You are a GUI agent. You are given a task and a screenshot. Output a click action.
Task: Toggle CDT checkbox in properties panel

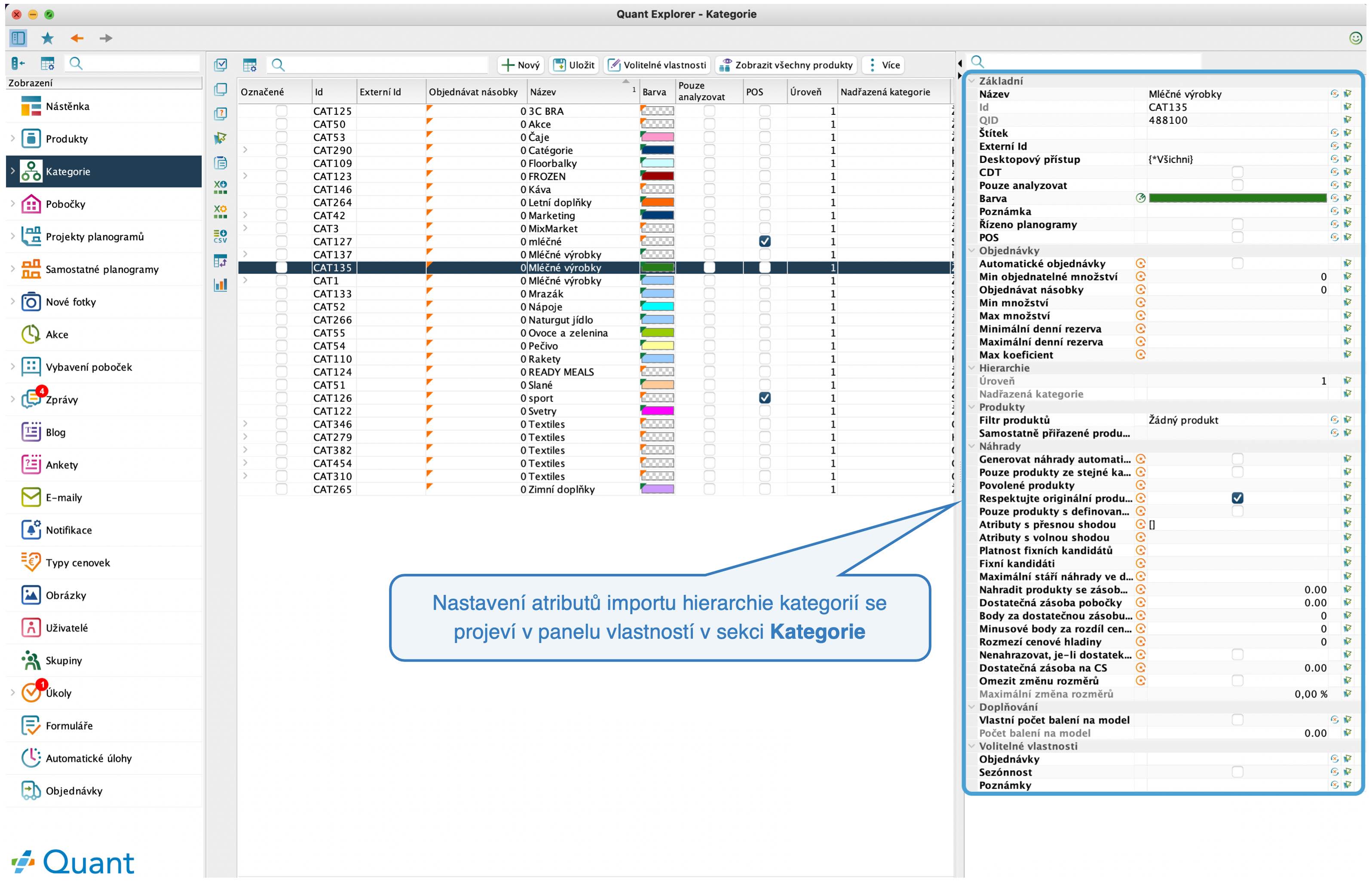coord(1237,172)
